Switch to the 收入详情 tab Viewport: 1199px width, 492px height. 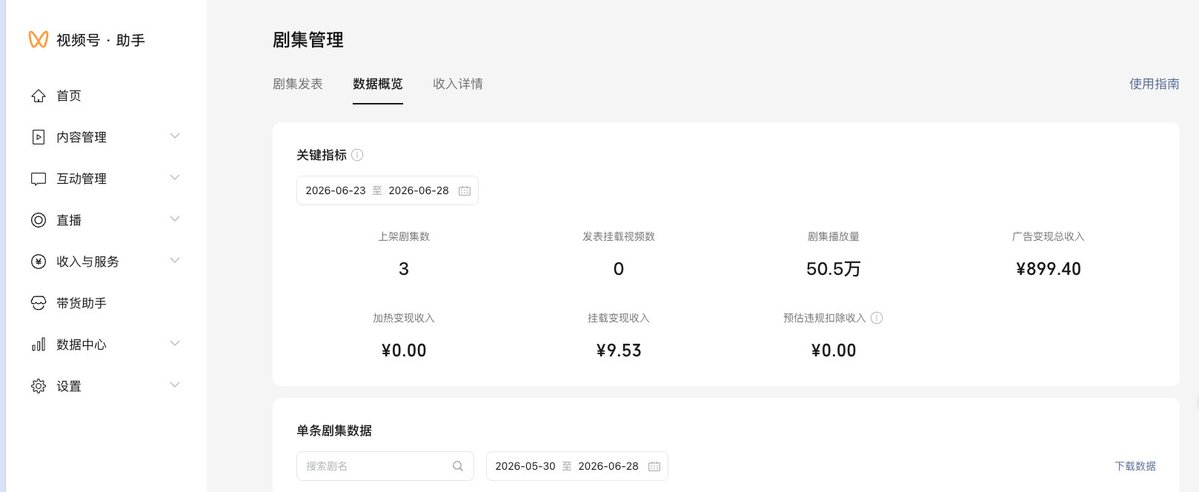click(x=458, y=84)
